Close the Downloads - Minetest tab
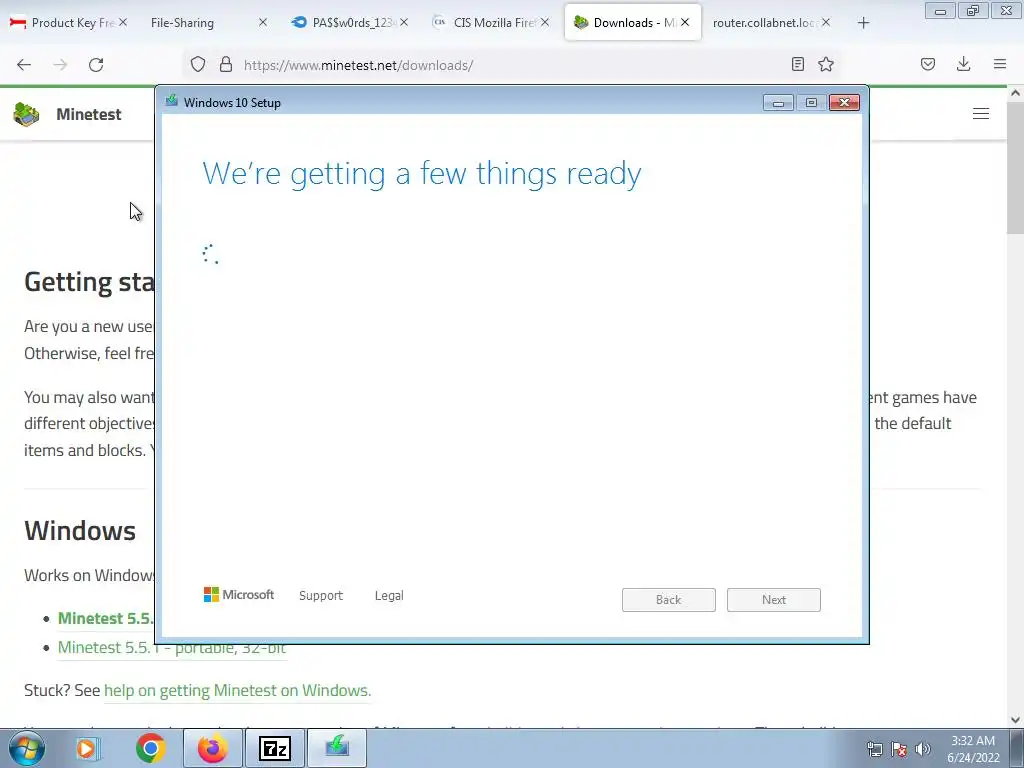This screenshot has width=1024, height=768. 685,23
